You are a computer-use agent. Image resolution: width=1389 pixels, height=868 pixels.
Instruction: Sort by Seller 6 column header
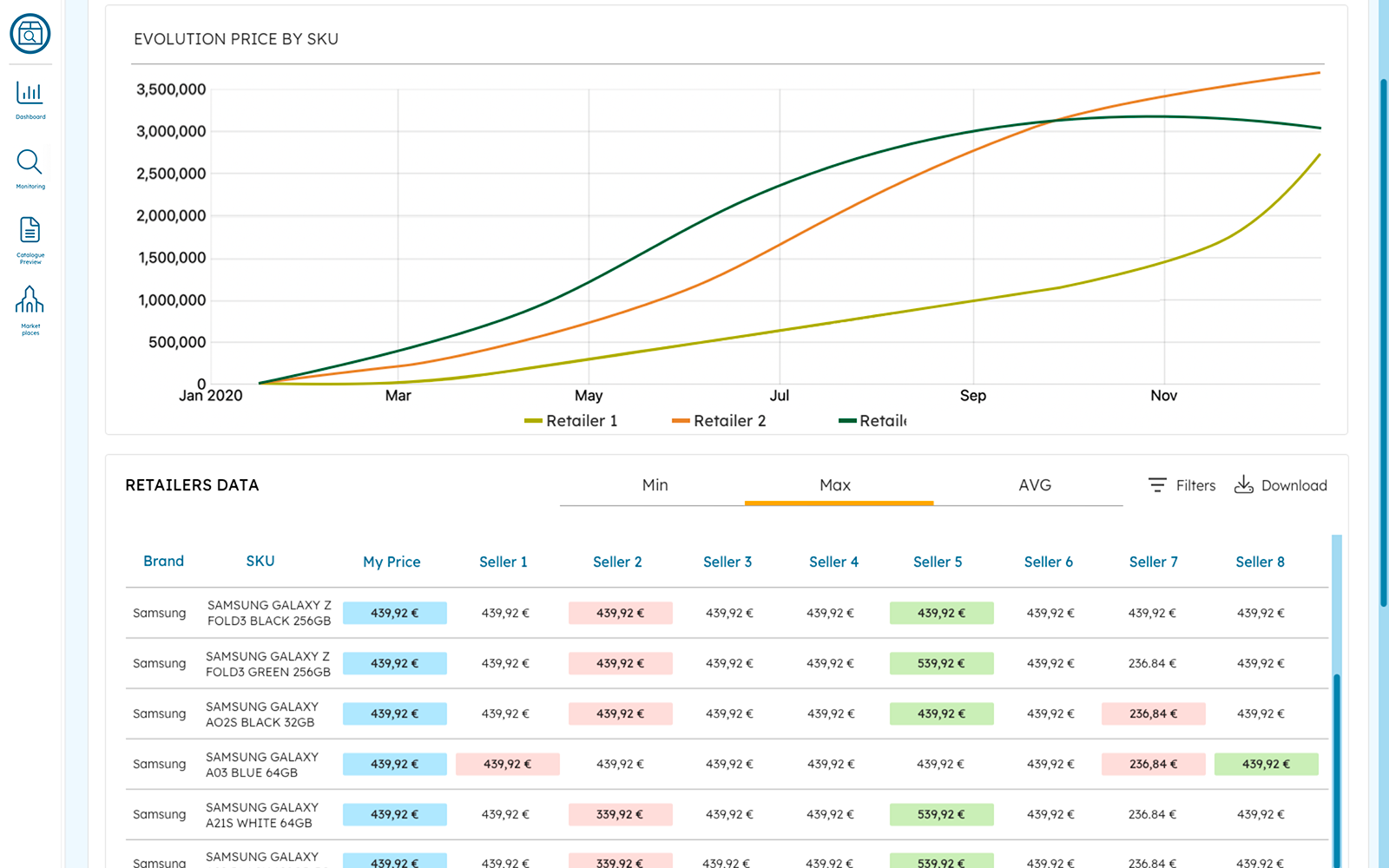pyautogui.click(x=1049, y=562)
